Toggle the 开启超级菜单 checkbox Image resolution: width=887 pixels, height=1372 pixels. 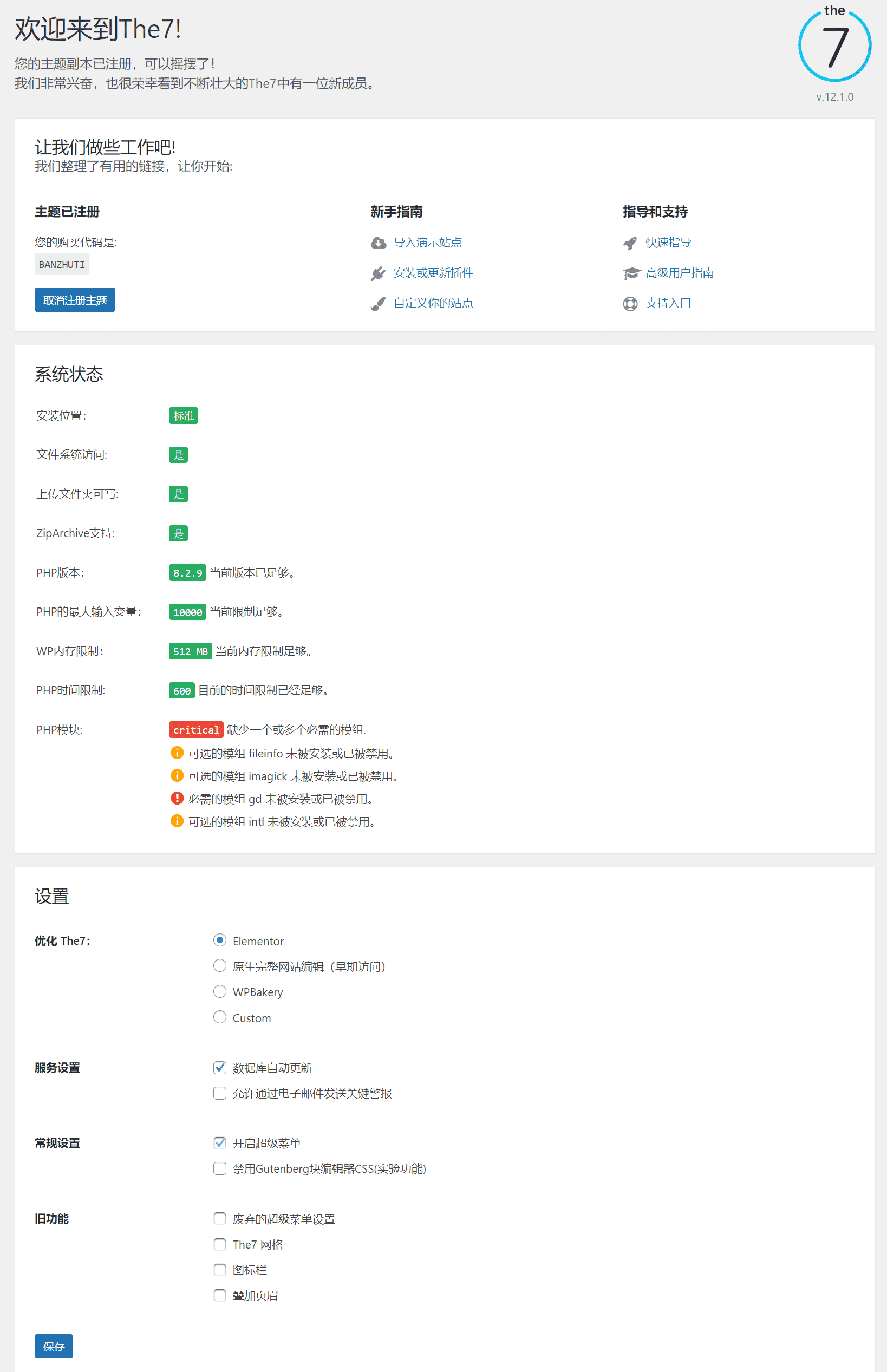[219, 1143]
